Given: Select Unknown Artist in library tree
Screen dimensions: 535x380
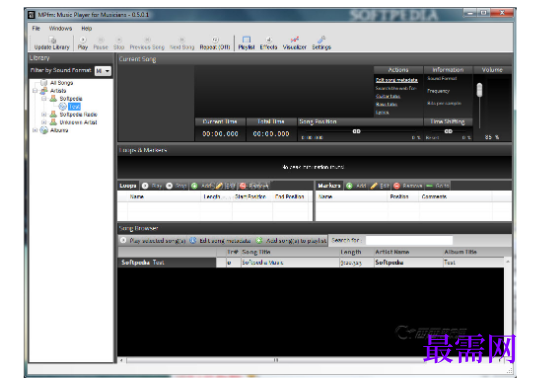Looking at the screenshot, I should coord(78,122).
